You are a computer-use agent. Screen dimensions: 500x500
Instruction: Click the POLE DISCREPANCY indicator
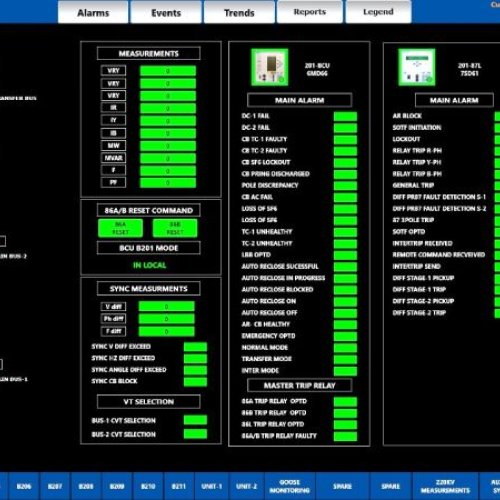coord(345,186)
